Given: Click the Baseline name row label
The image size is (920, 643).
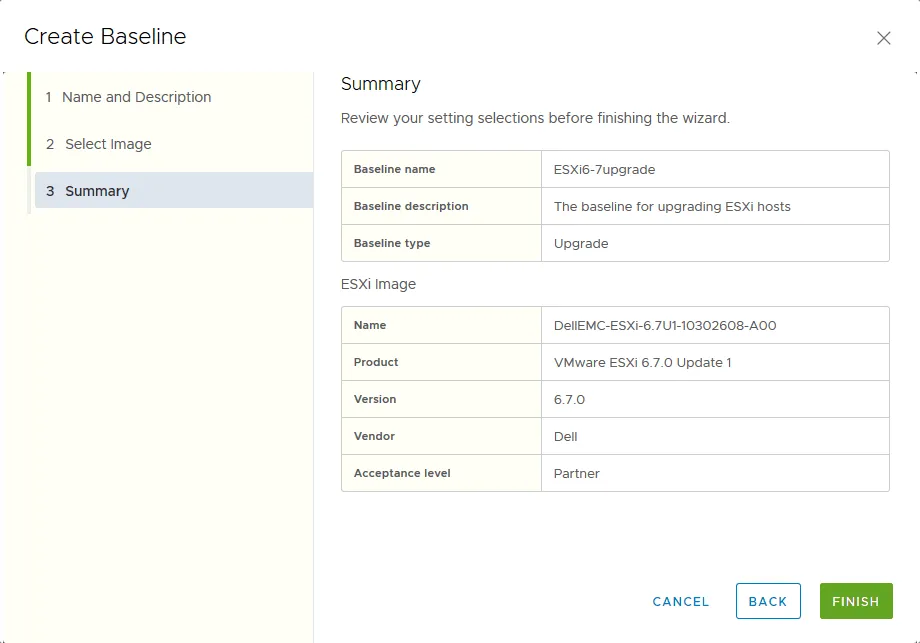Looking at the screenshot, I should coord(394,169).
